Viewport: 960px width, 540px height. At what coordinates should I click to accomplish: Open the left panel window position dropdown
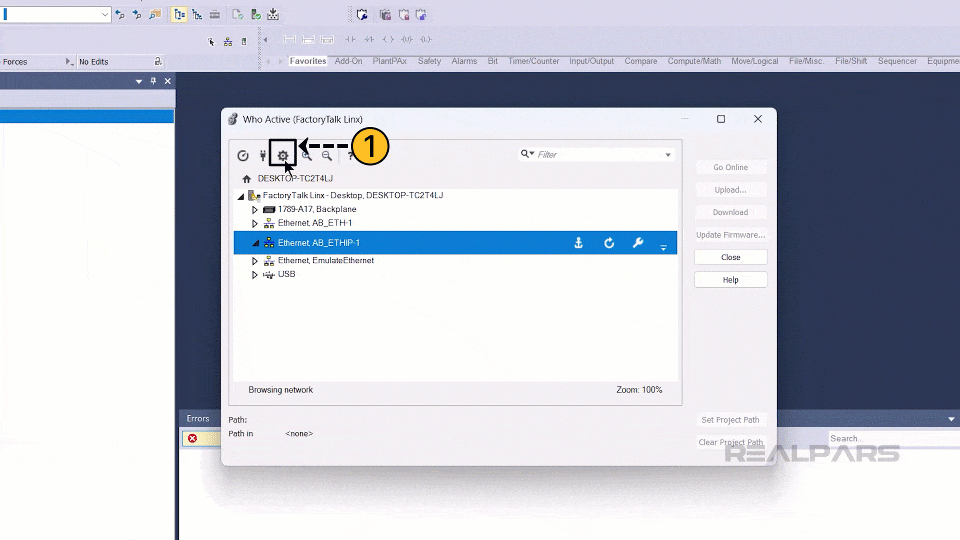click(139, 81)
